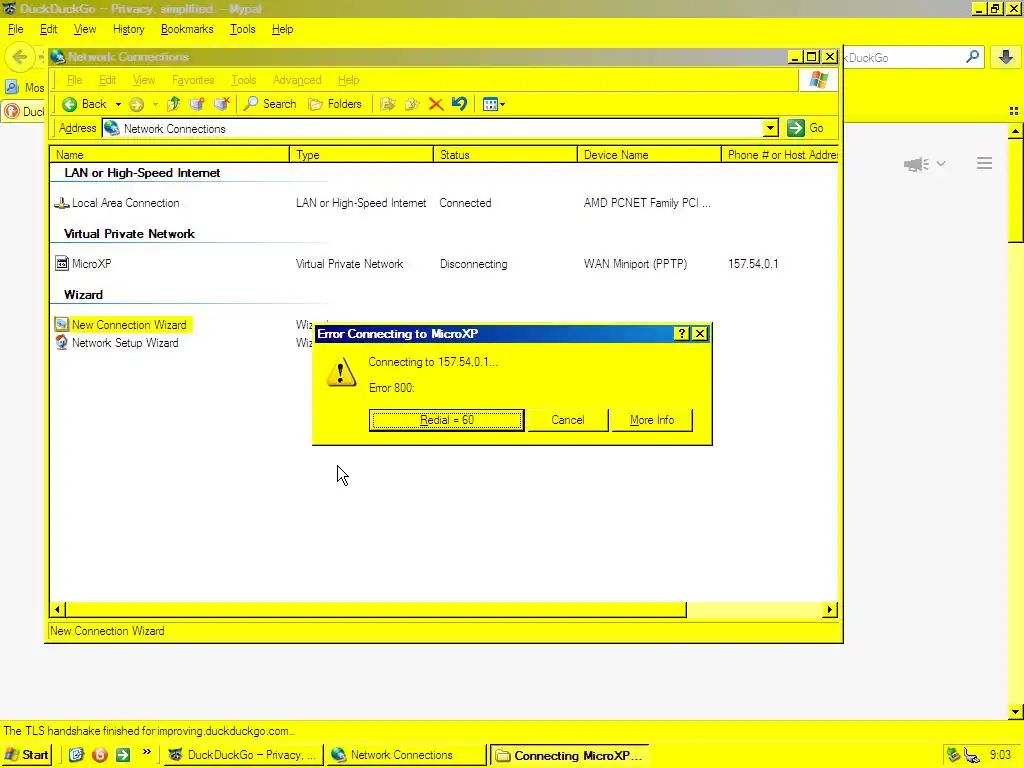Image resolution: width=1024 pixels, height=768 pixels.
Task: Click the green arrow Quick Launch icon
Action: coord(123,755)
